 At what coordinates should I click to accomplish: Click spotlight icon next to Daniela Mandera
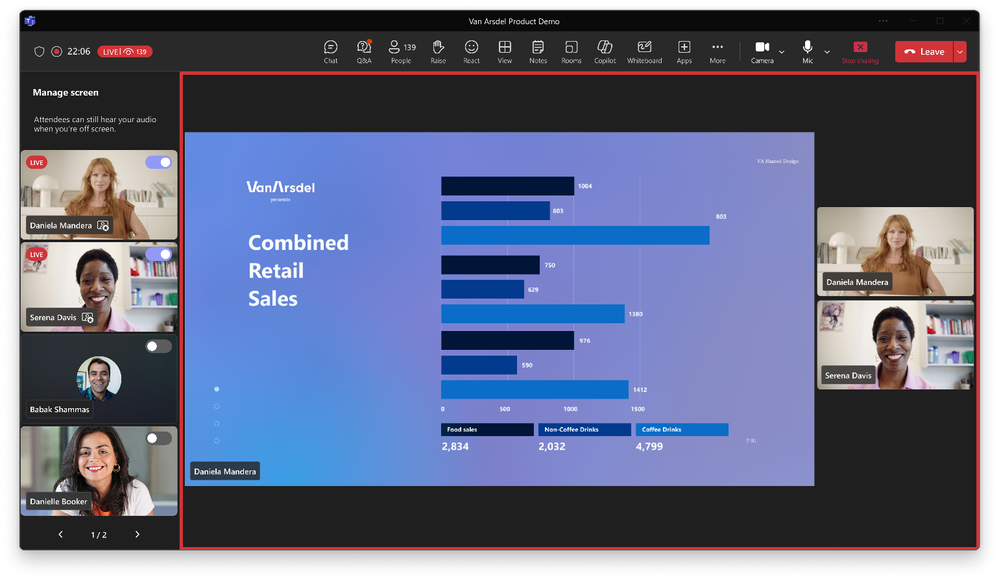point(103,225)
